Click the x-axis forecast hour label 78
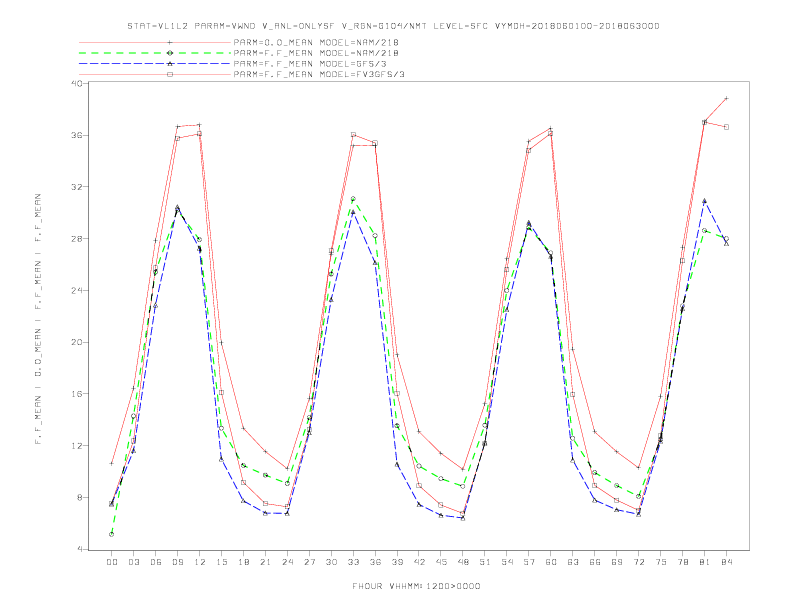The image size is (792, 612). pos(683,562)
